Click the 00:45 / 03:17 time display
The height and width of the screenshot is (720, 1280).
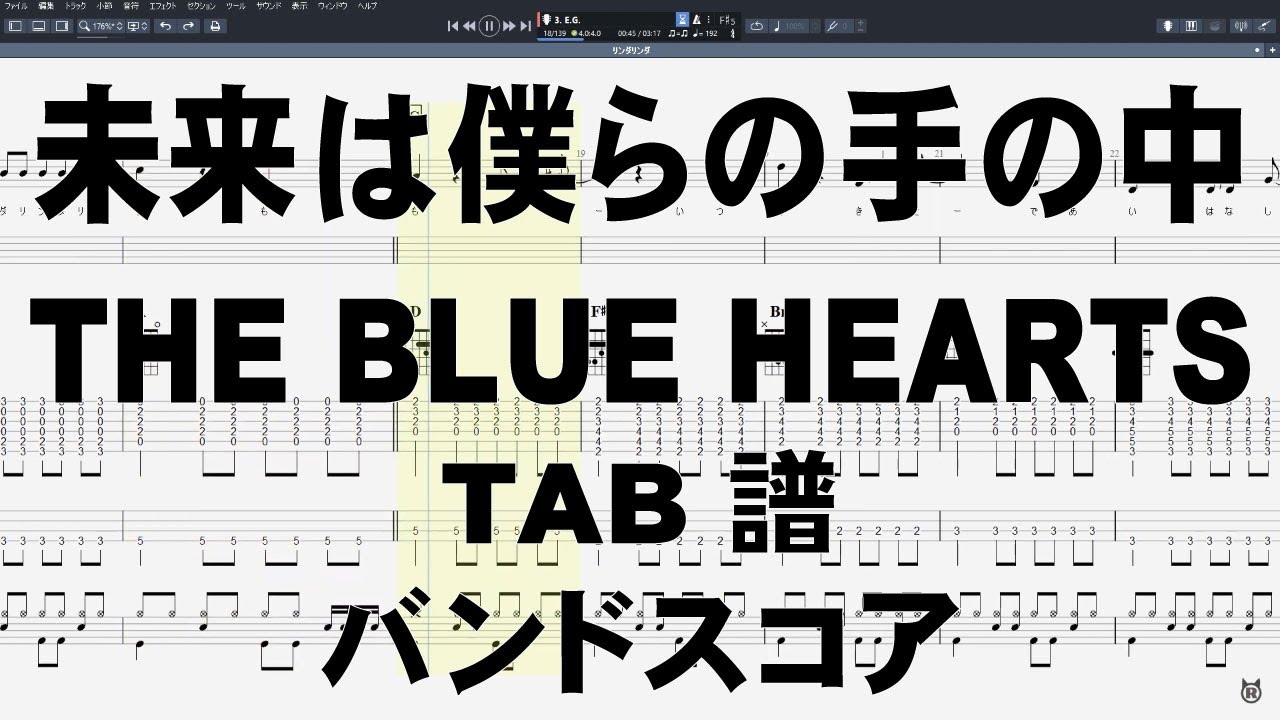point(639,34)
